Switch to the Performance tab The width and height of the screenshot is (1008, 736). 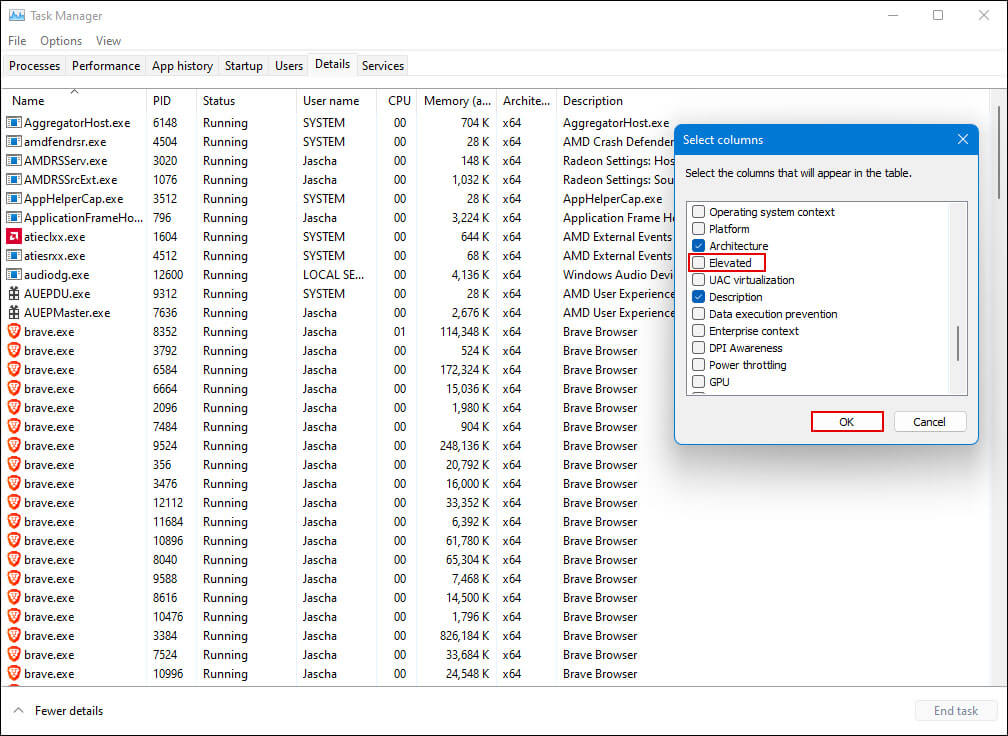106,66
